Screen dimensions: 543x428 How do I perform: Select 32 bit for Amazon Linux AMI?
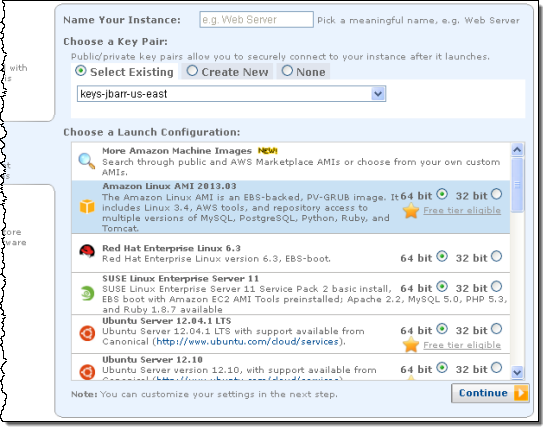pos(496,194)
